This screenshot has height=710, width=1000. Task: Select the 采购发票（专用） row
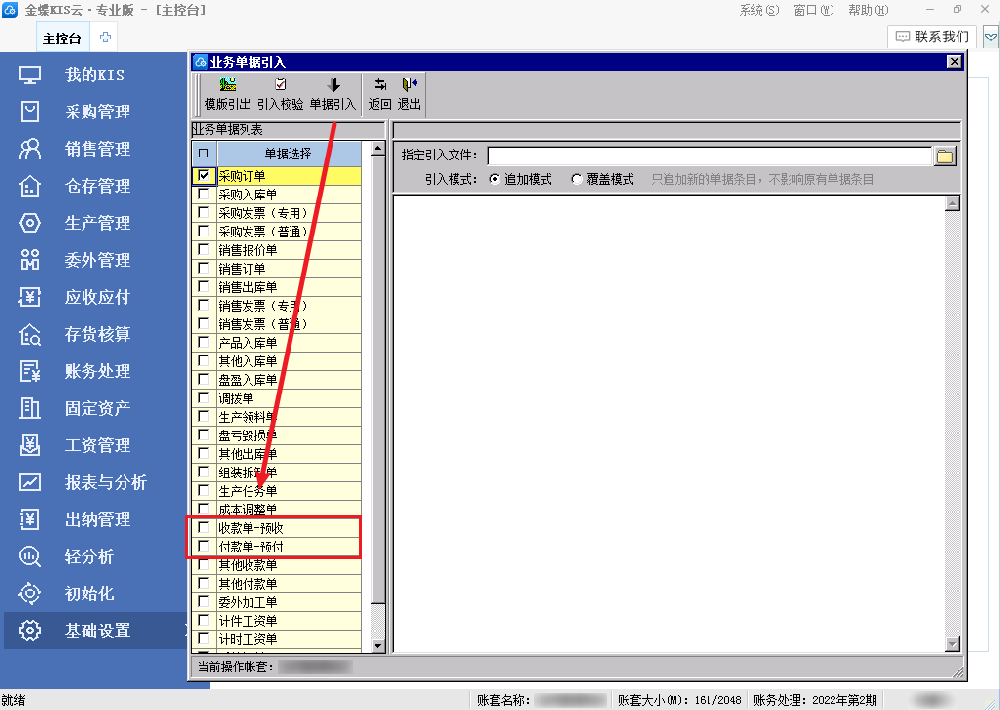277,212
